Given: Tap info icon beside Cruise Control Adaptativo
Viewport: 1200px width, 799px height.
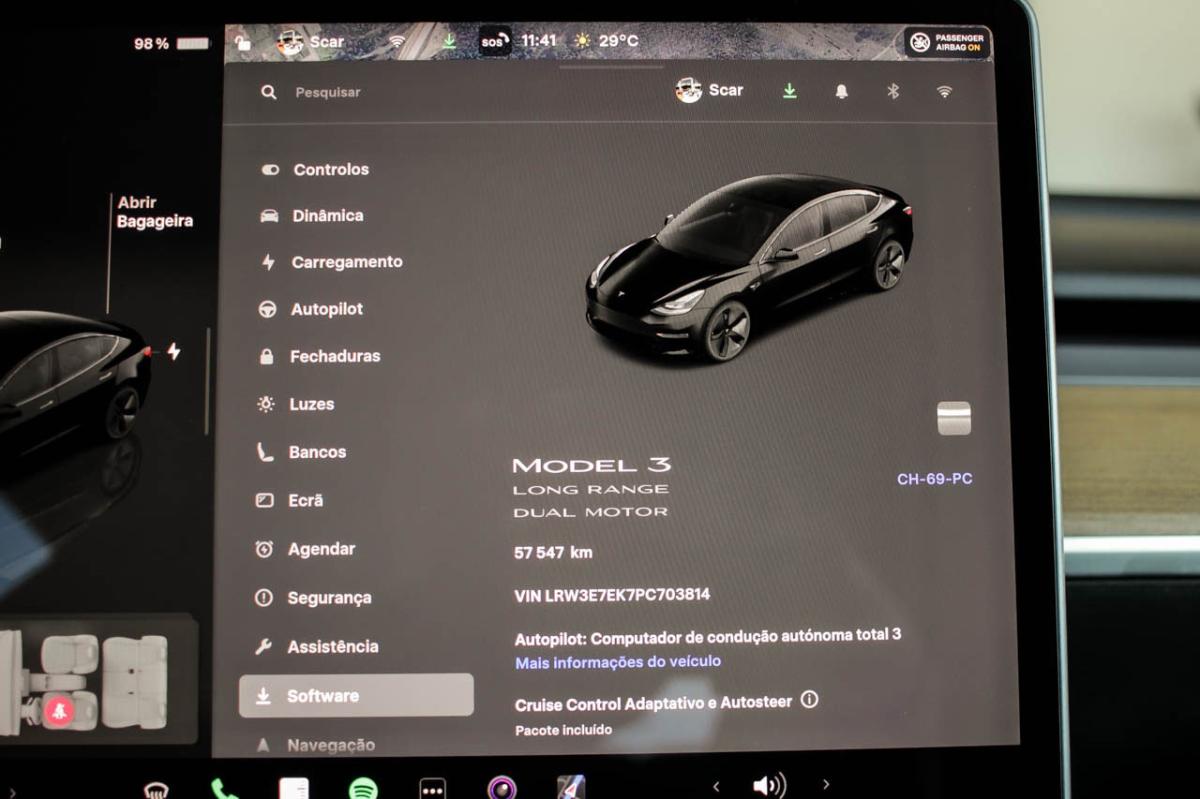Looking at the screenshot, I should click(x=809, y=700).
